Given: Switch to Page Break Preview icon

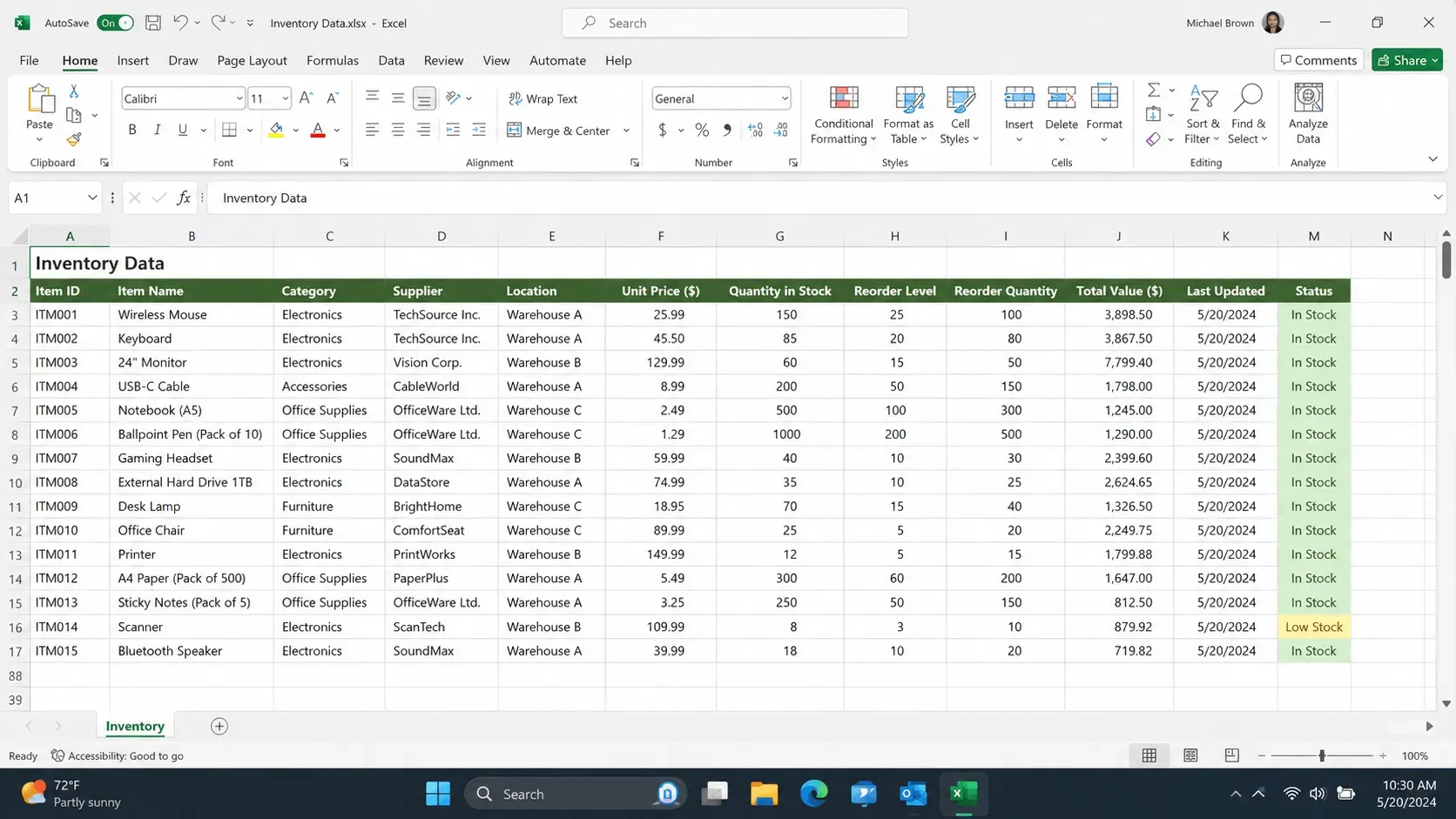Looking at the screenshot, I should coord(1231,755).
